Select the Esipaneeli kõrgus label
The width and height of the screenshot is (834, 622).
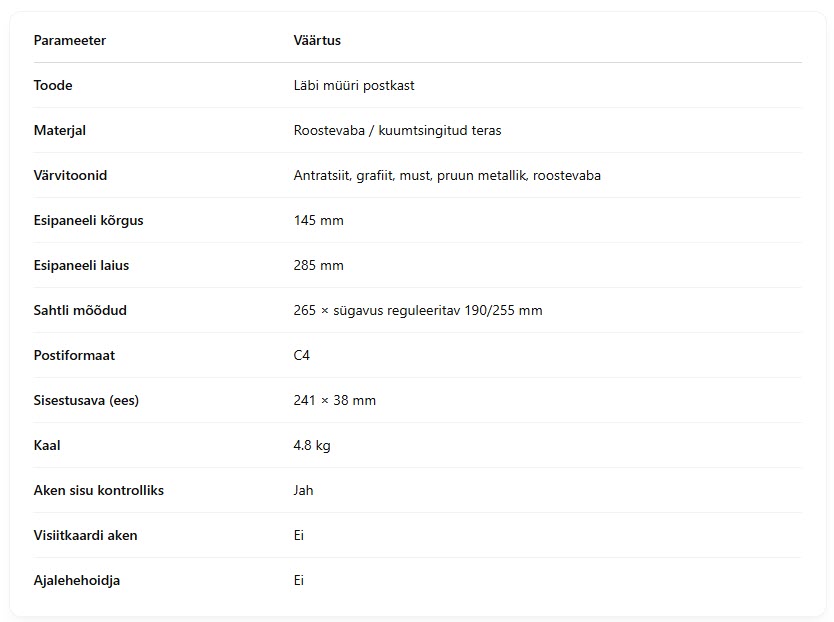(x=88, y=220)
